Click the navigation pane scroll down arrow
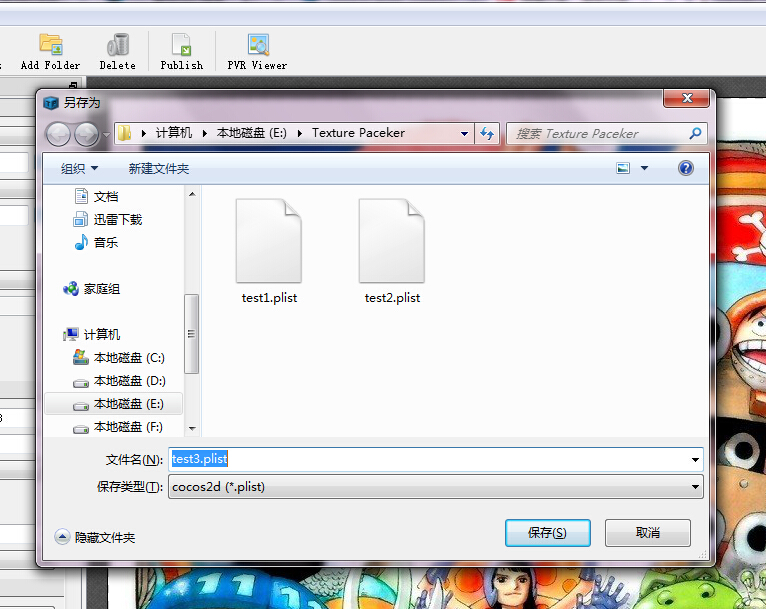The image size is (766, 609). coord(192,429)
